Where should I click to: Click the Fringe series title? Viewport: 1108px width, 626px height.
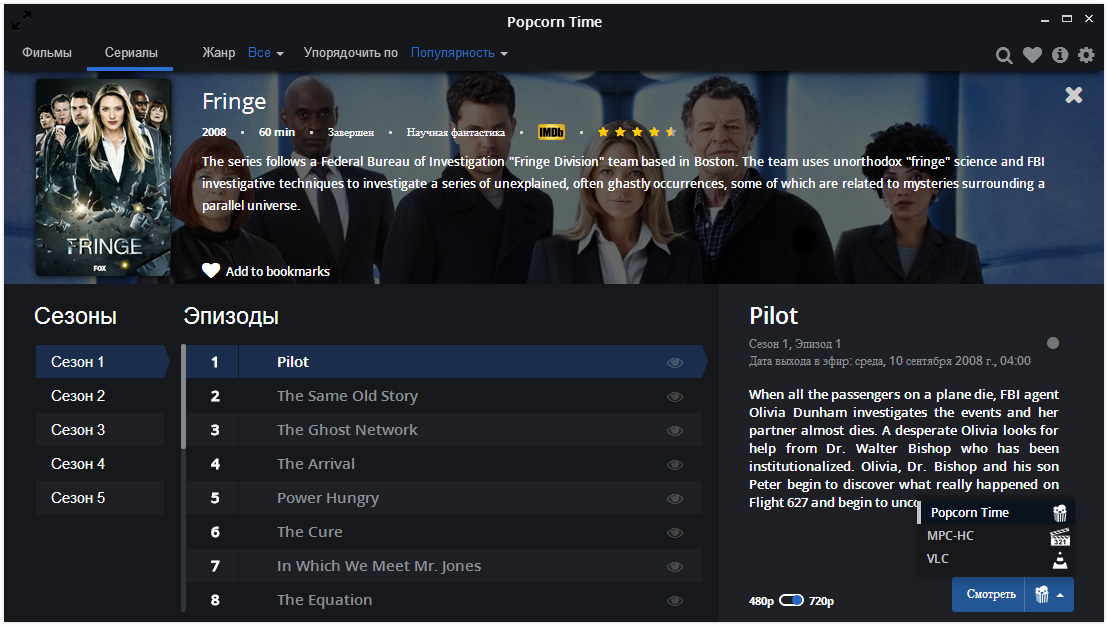(234, 102)
